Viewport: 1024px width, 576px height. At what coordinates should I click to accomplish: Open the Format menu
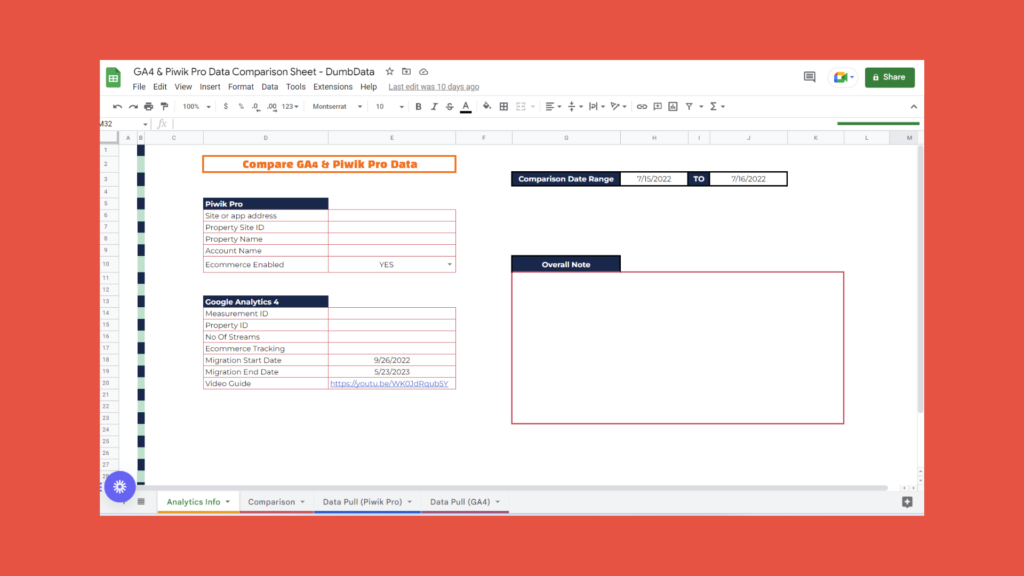click(x=241, y=87)
